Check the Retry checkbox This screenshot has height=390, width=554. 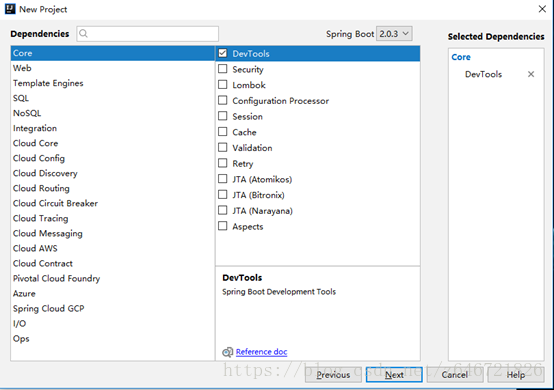[x=223, y=163]
